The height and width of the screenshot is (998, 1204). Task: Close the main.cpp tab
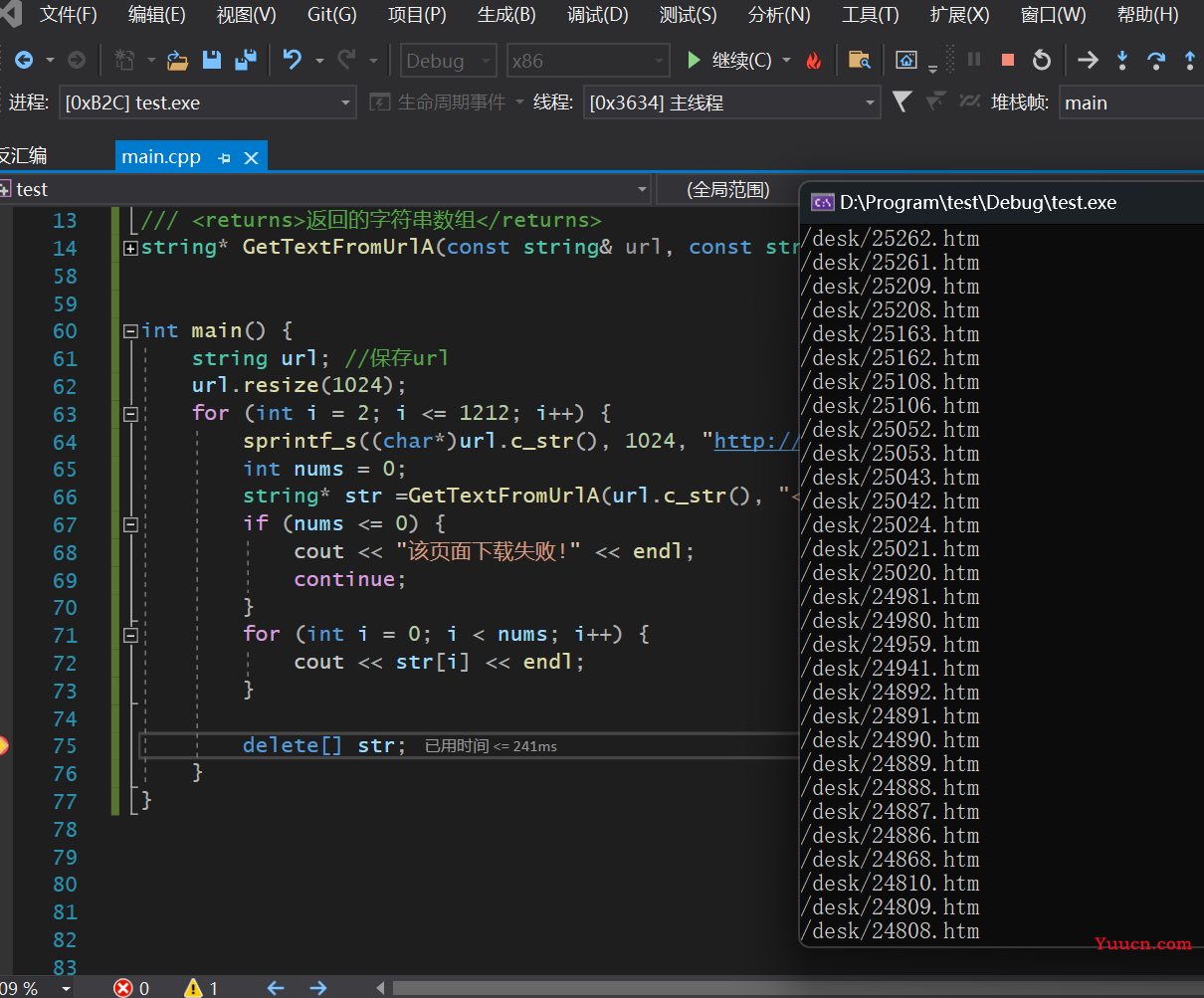(x=251, y=157)
